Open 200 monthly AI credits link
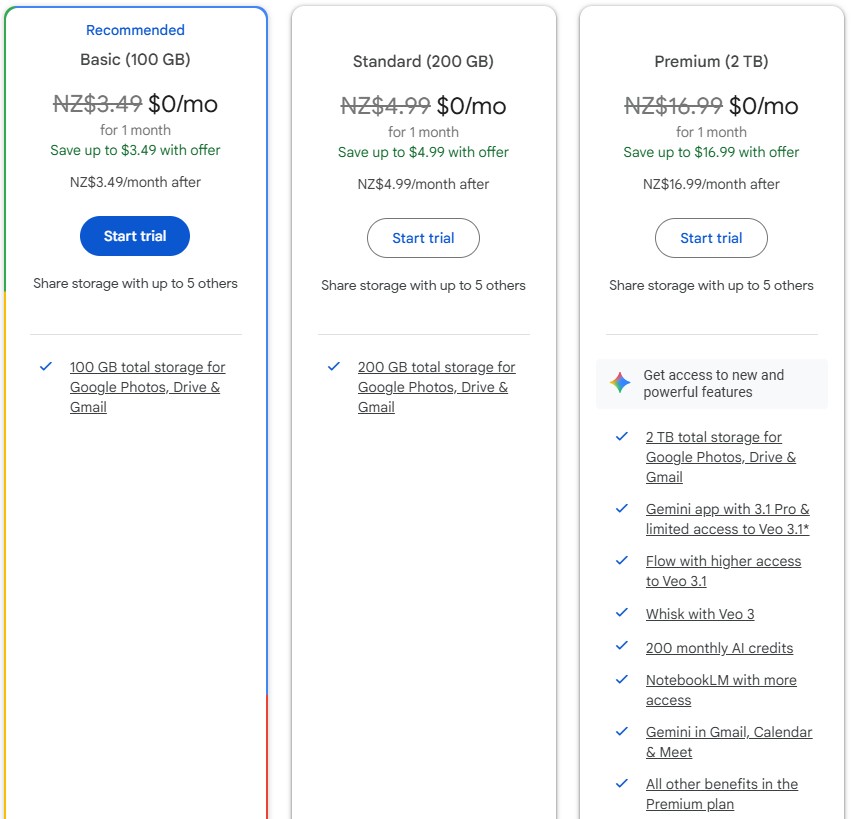The height and width of the screenshot is (819, 863). coord(719,648)
